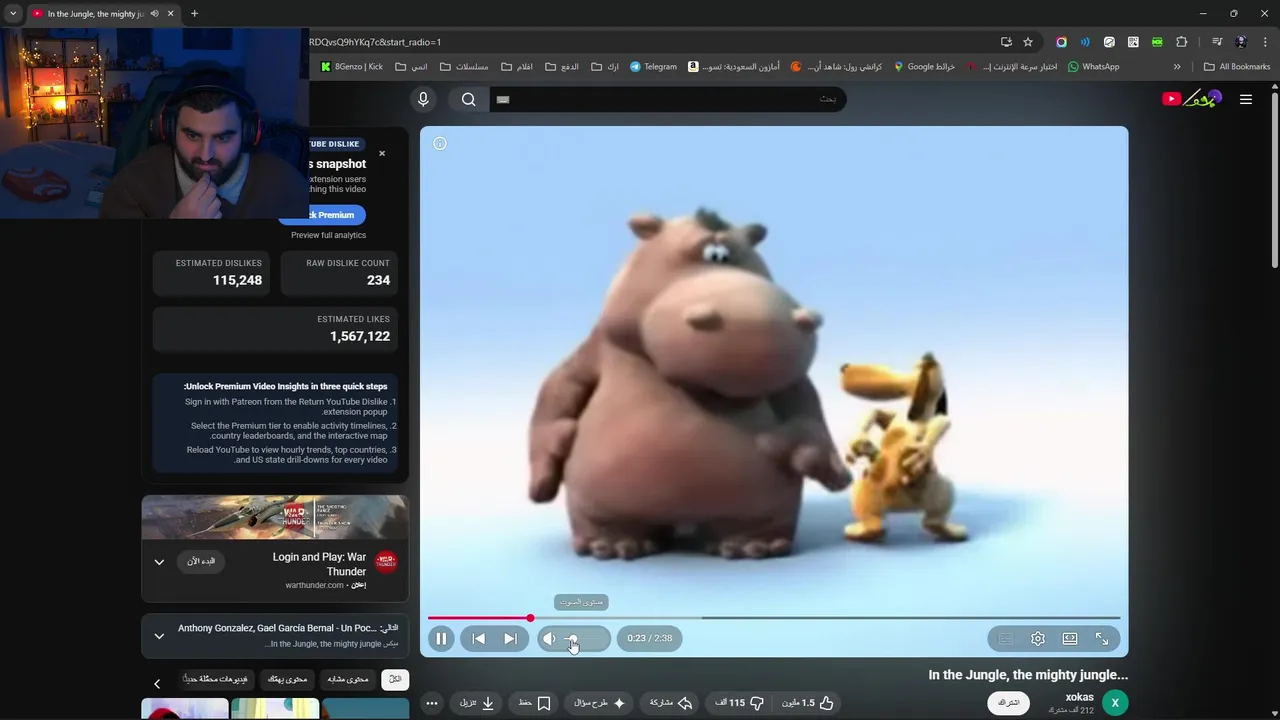Expand the up-next mix playlist chevron
The image size is (1280, 720).
[x=159, y=636]
